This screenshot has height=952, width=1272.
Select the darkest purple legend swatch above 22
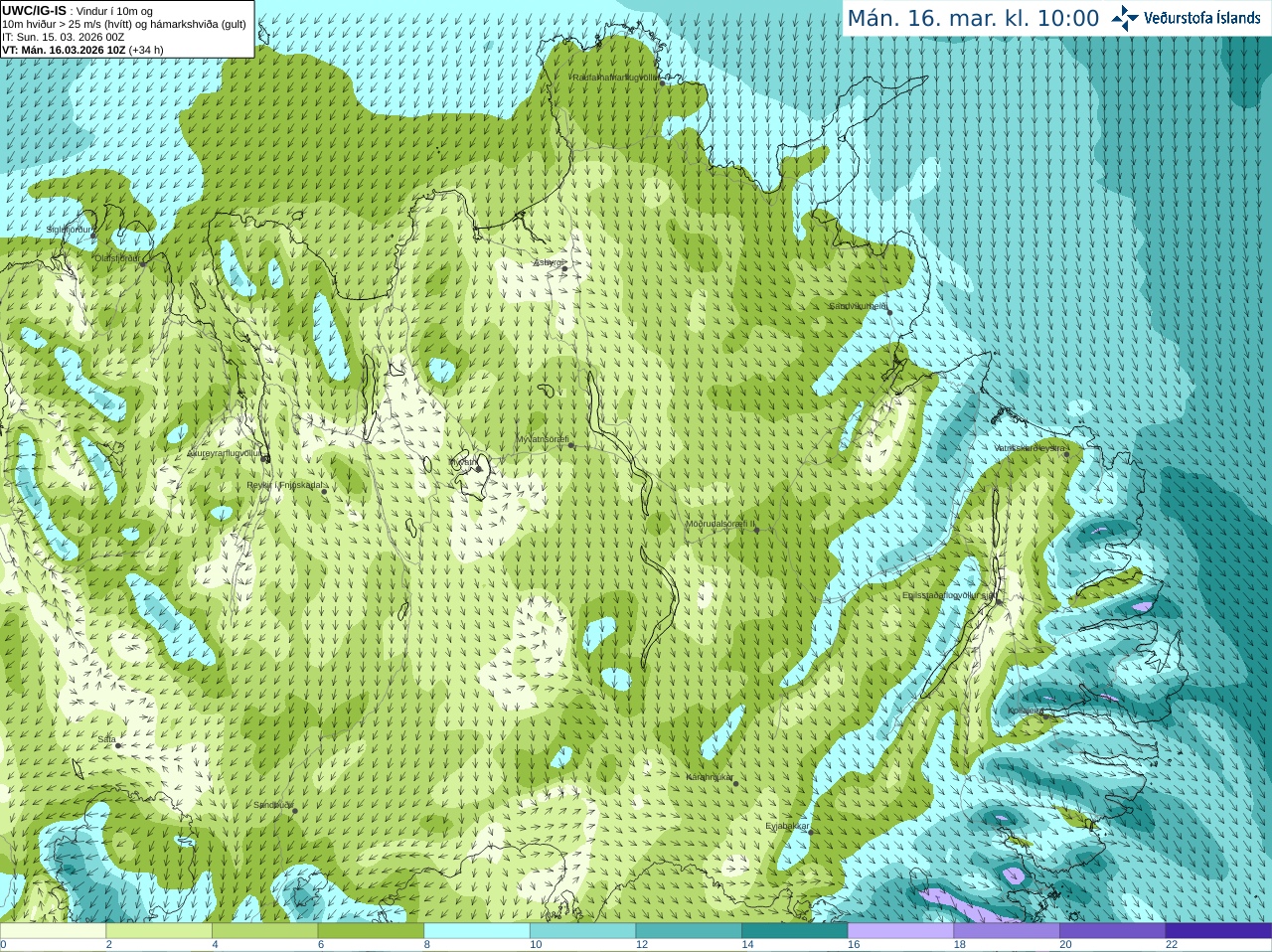(x=1218, y=931)
